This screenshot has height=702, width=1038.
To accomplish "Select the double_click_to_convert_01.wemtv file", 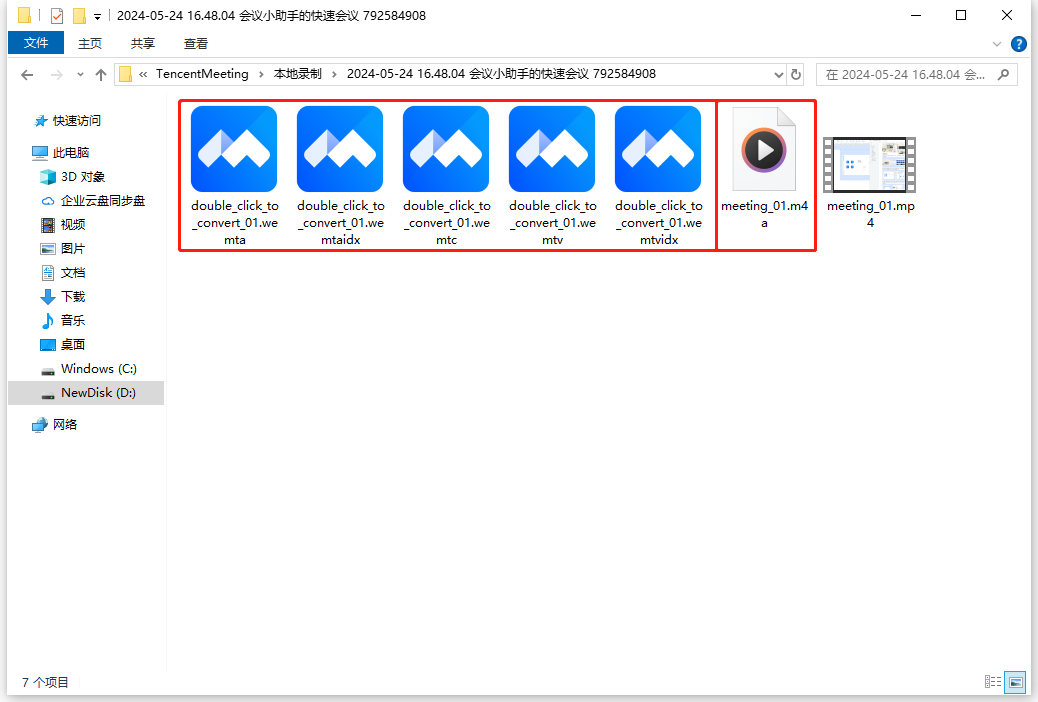I will coord(552,176).
